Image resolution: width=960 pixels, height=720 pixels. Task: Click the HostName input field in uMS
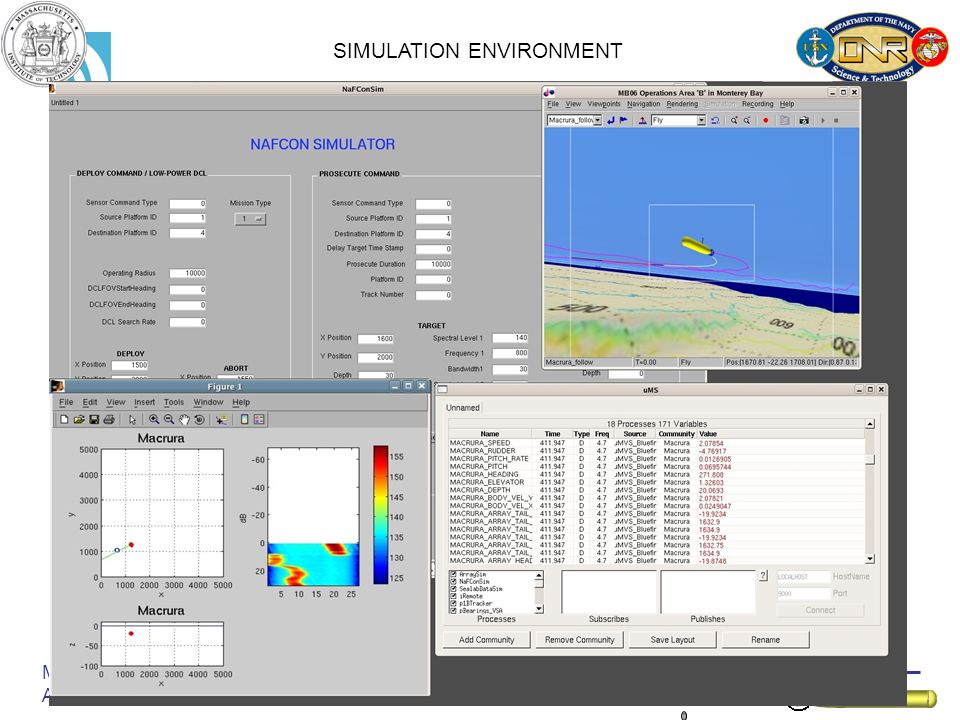click(803, 577)
